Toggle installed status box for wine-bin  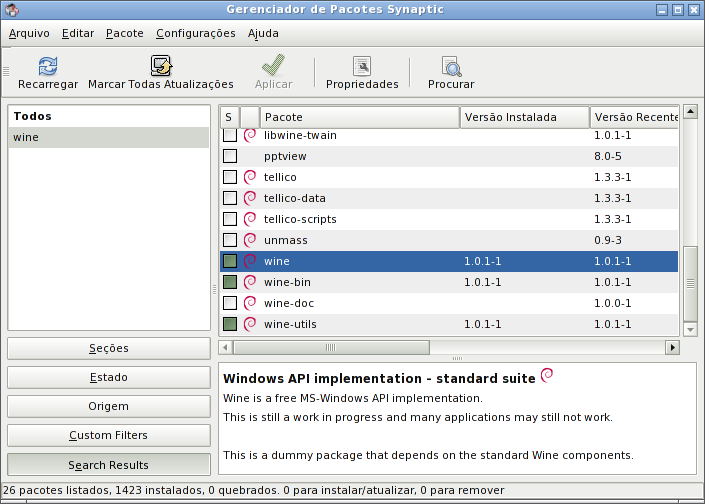[230, 282]
